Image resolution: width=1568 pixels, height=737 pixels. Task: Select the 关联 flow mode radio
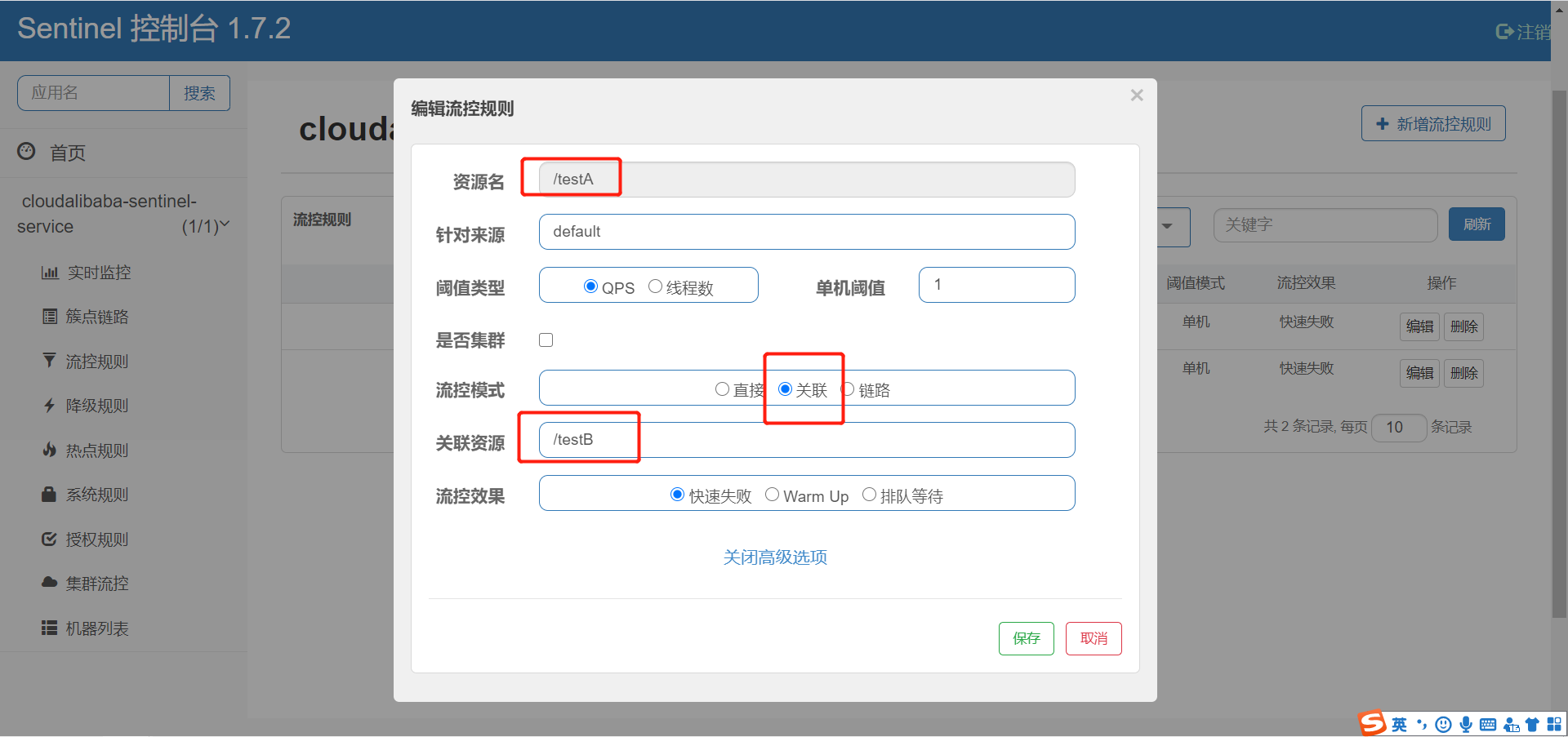coord(785,389)
